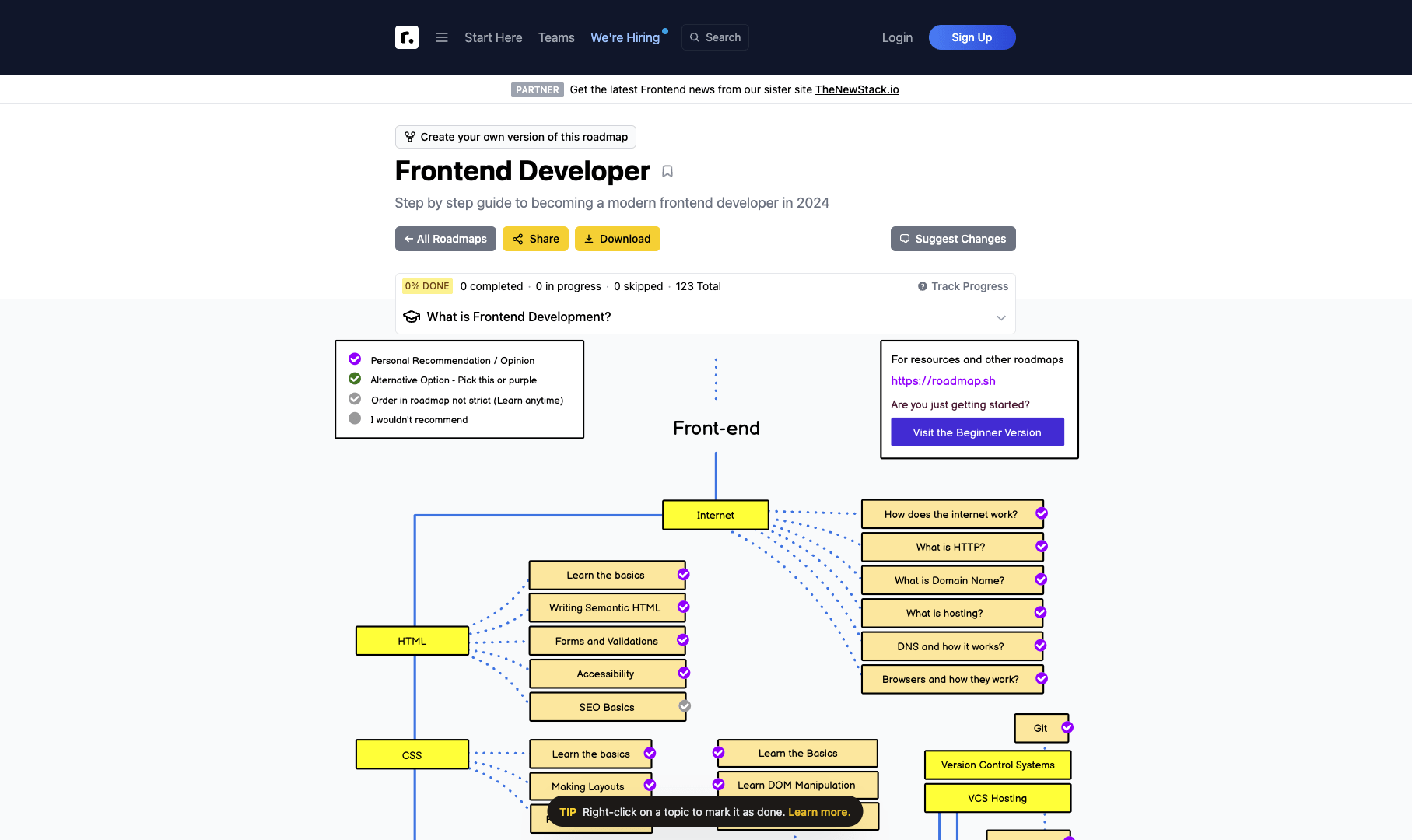Click the purple checkmark beside Git

[x=1067, y=728]
